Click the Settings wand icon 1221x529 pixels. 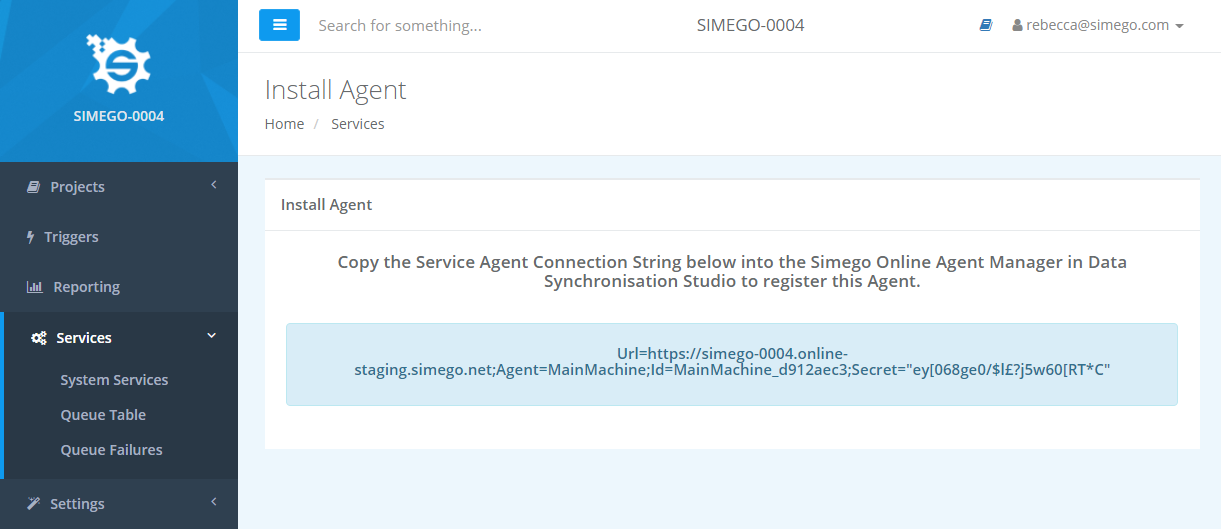[33, 504]
